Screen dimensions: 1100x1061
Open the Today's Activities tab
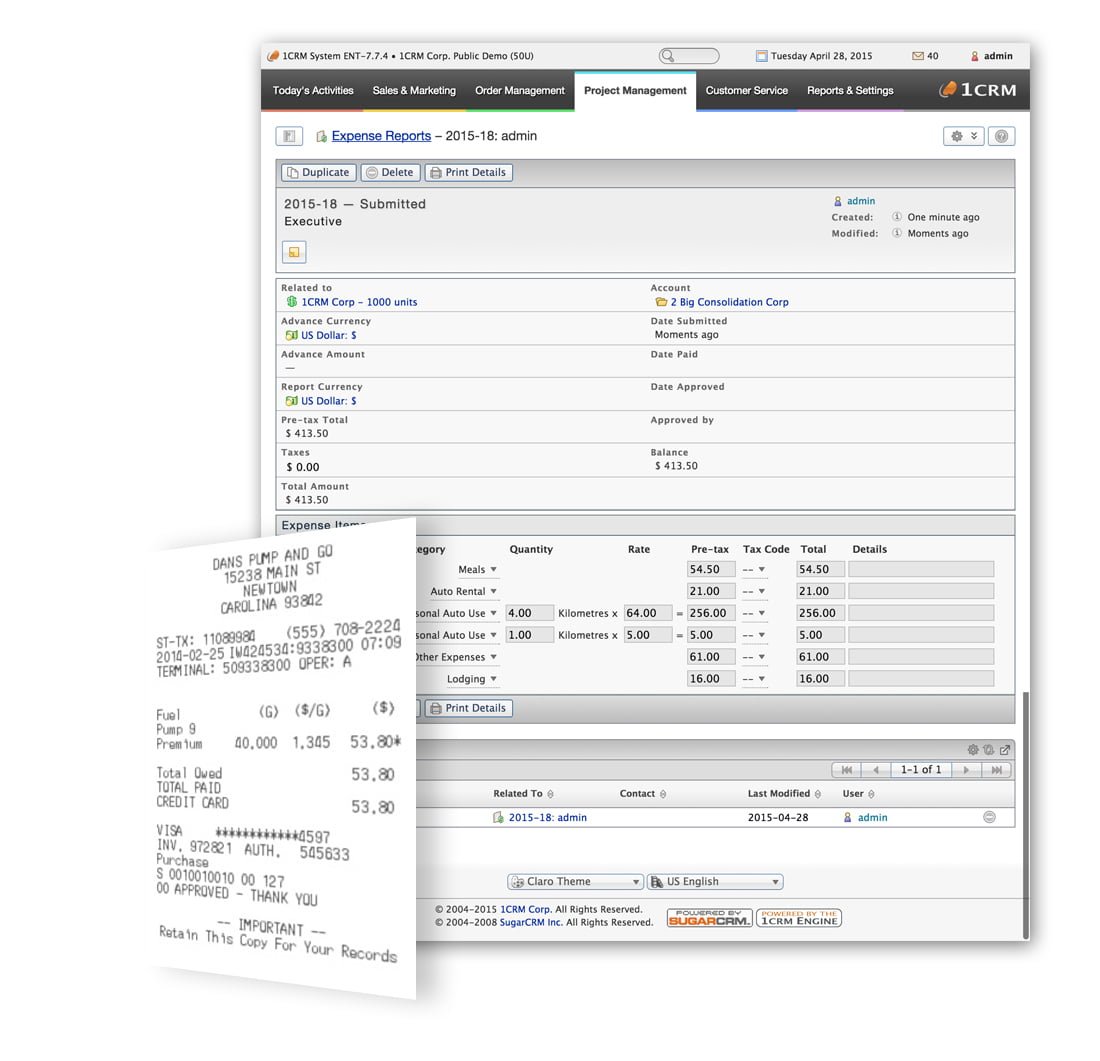coord(313,91)
